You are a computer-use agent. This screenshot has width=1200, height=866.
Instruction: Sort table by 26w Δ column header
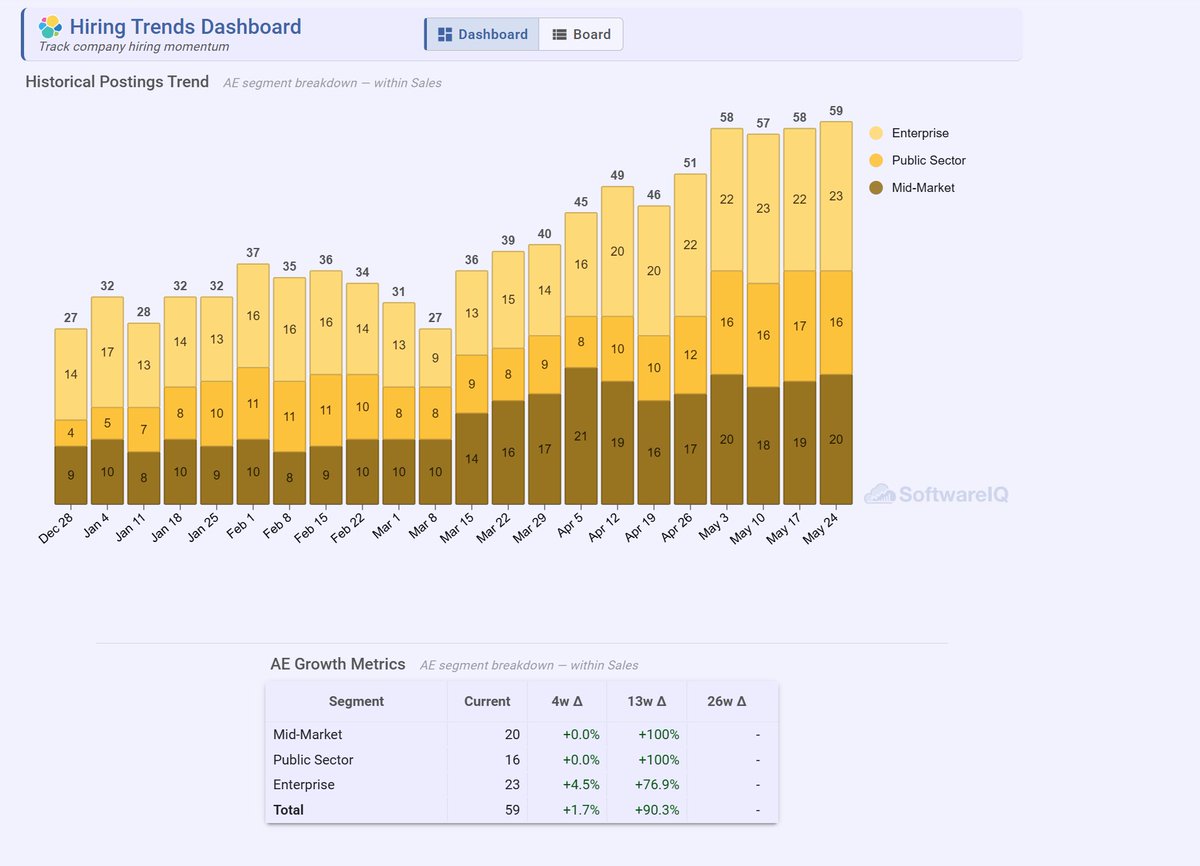click(726, 701)
